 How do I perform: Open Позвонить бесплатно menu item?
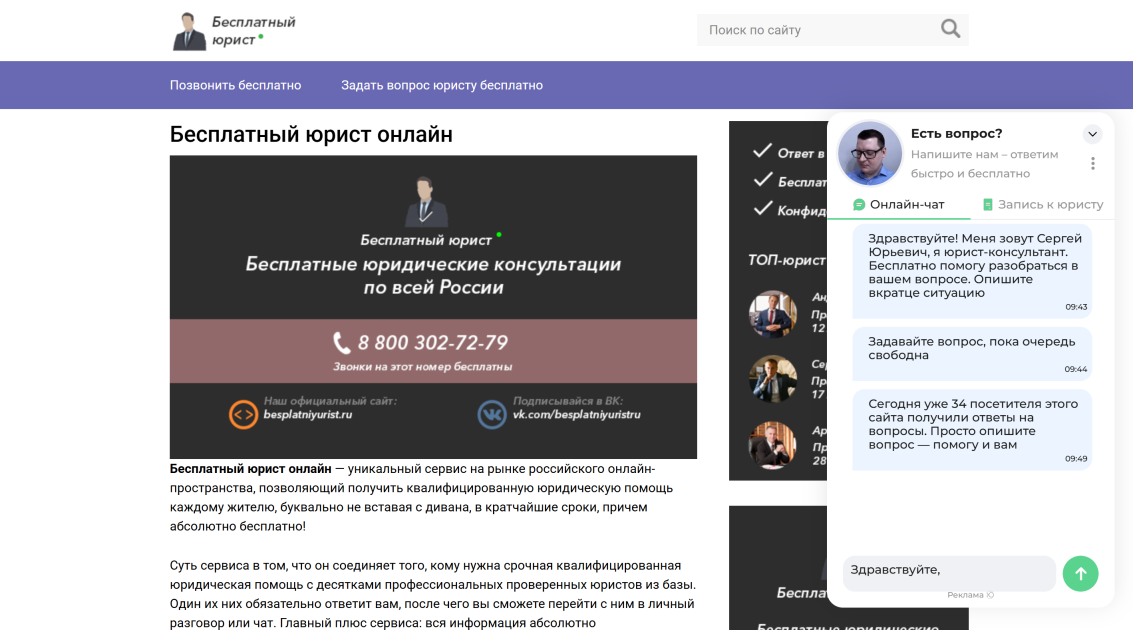(x=236, y=85)
